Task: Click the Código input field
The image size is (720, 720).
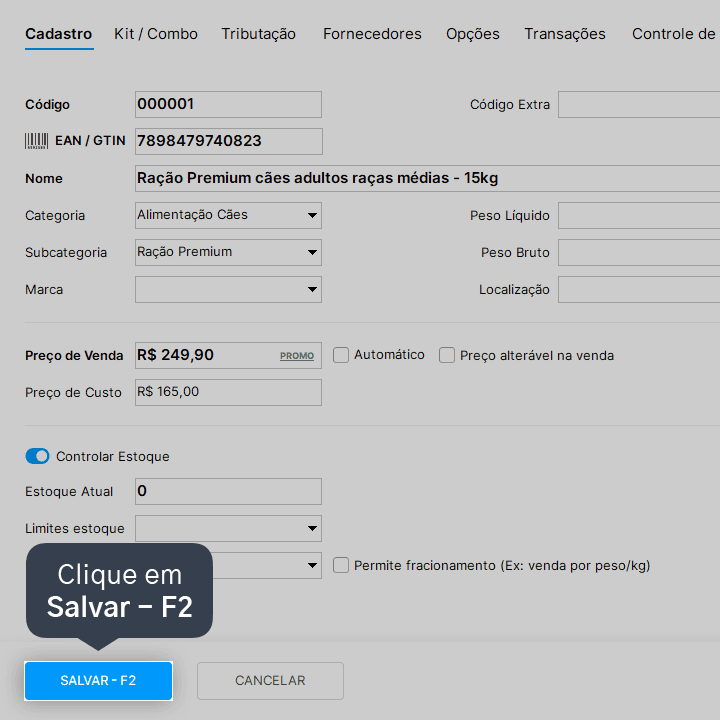Action: (x=228, y=104)
